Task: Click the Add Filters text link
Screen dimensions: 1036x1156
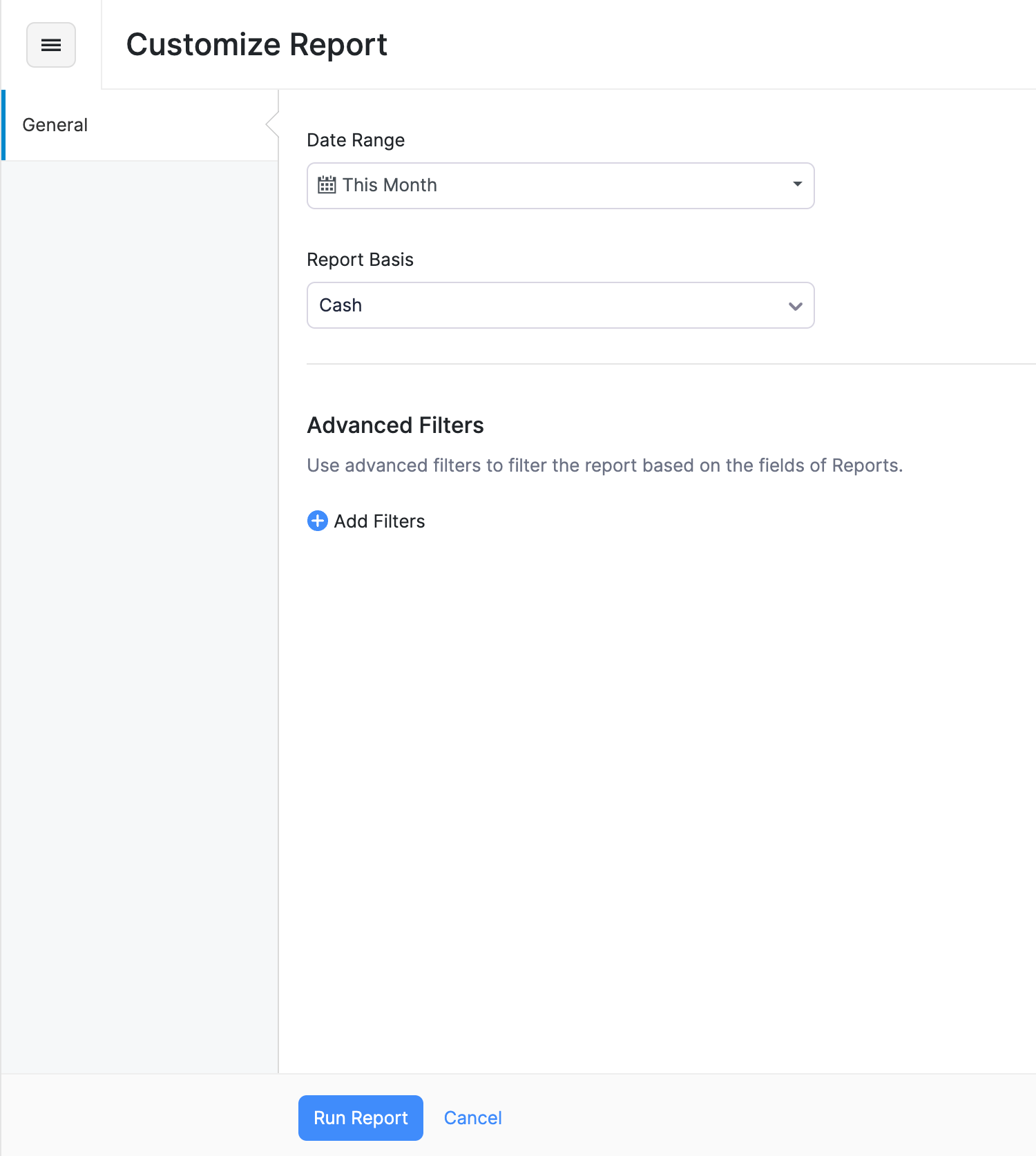Action: click(x=379, y=521)
